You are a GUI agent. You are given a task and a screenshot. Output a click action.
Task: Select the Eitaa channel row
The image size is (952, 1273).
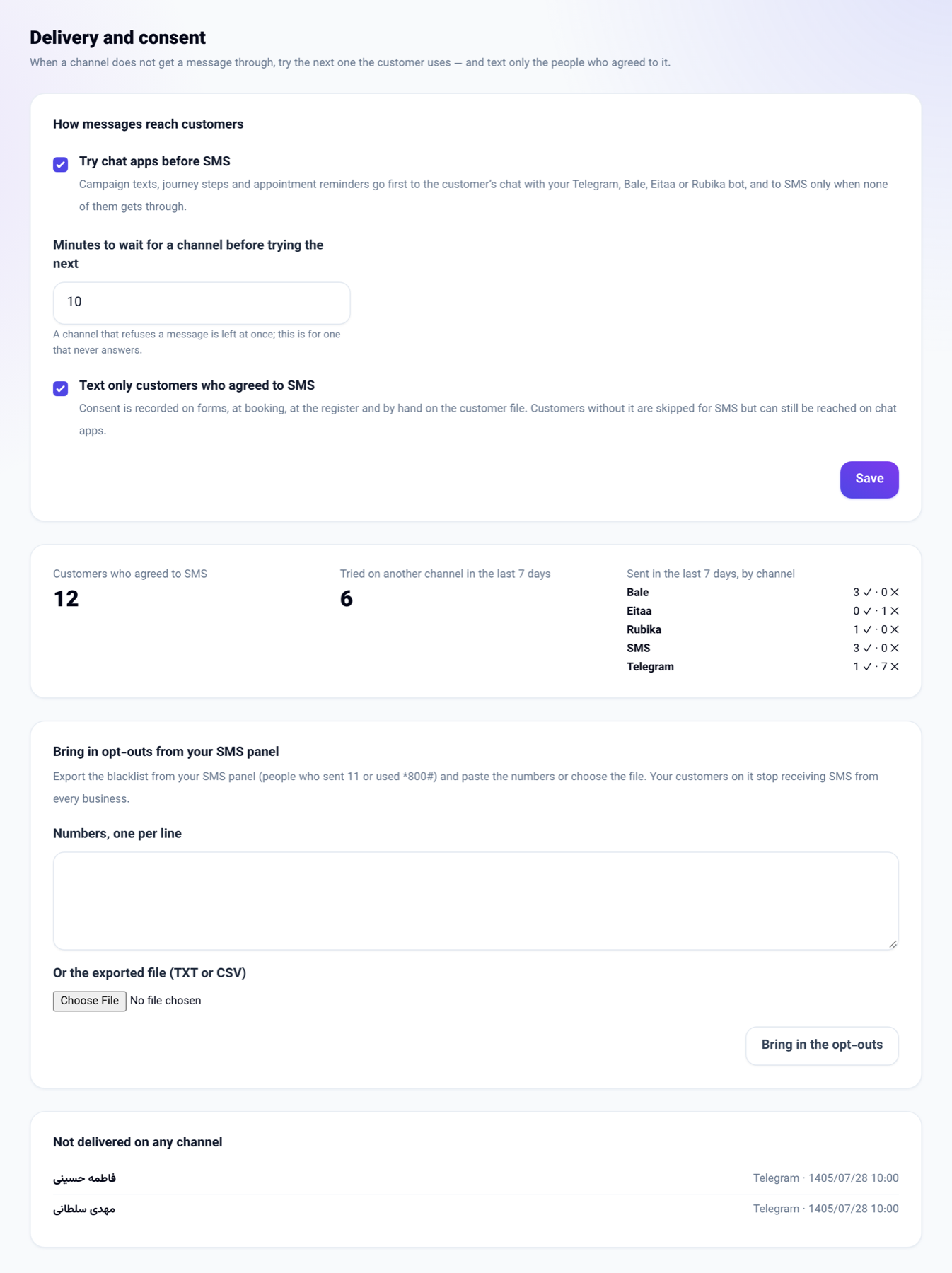[x=762, y=611]
